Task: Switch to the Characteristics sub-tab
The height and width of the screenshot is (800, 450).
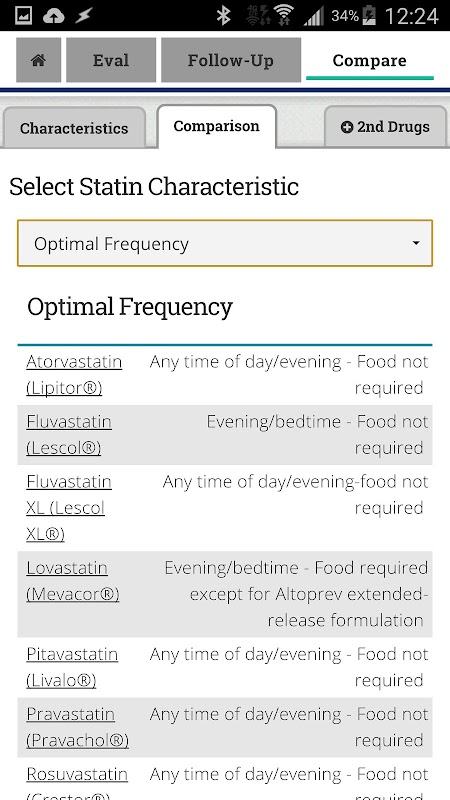Action: (x=74, y=128)
